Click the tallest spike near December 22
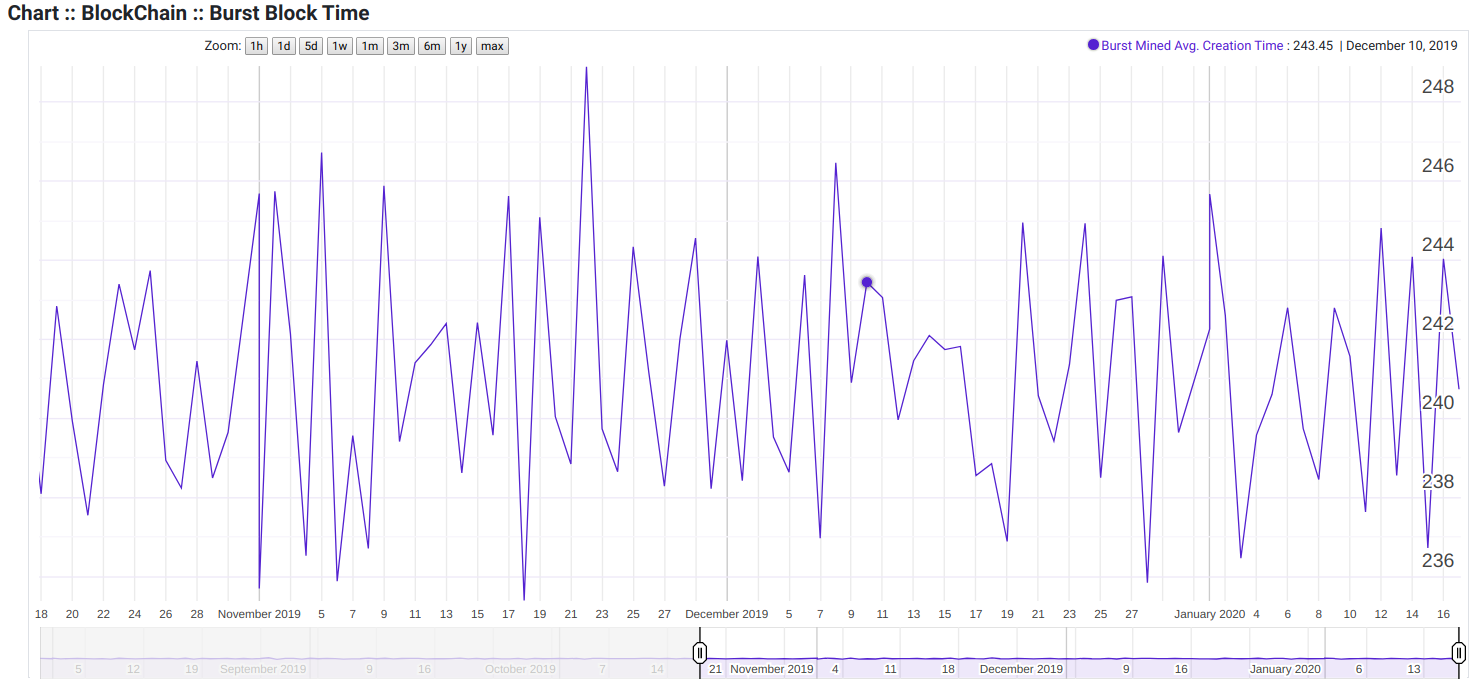 [x=588, y=70]
